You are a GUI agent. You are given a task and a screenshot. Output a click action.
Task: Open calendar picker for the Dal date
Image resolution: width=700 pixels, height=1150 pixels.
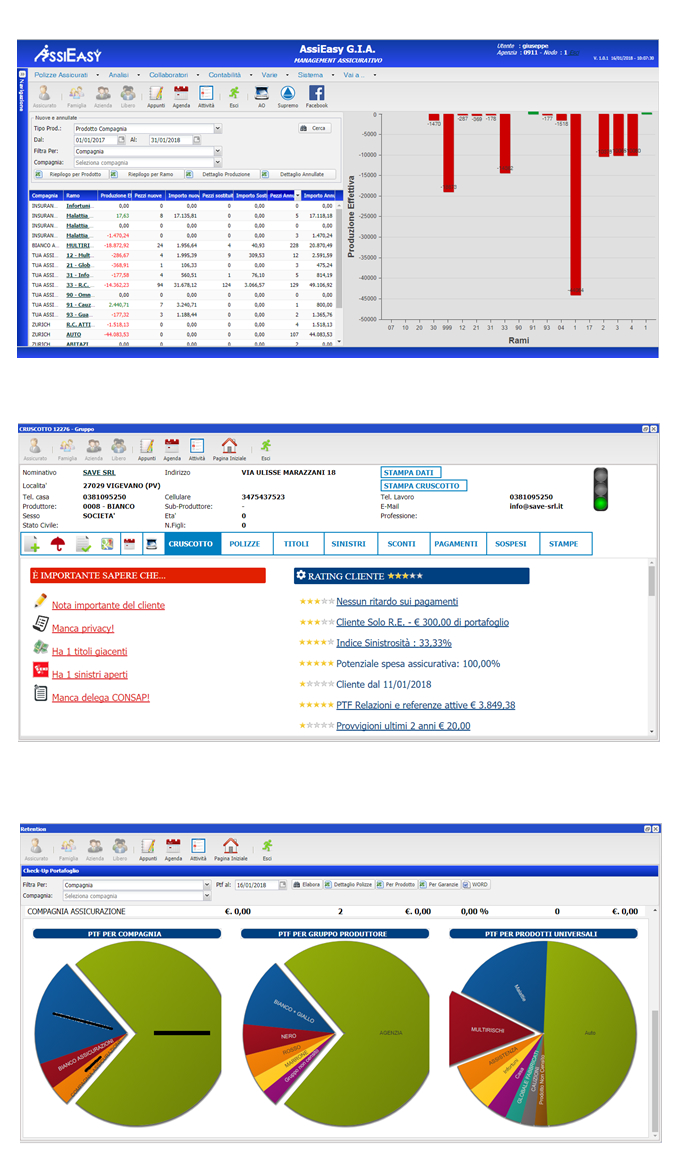click(x=122, y=139)
